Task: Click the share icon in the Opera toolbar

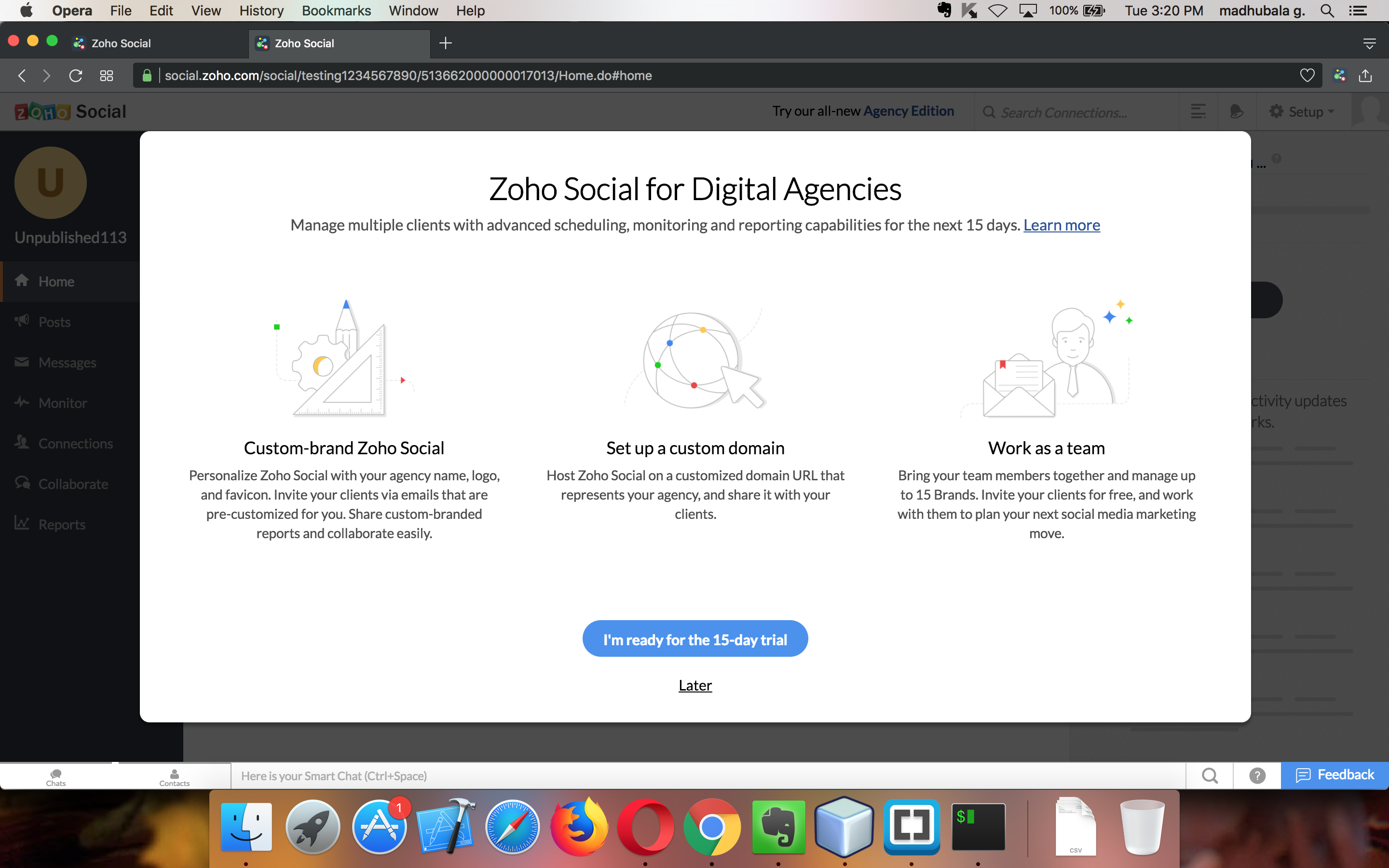Action: point(1365,76)
